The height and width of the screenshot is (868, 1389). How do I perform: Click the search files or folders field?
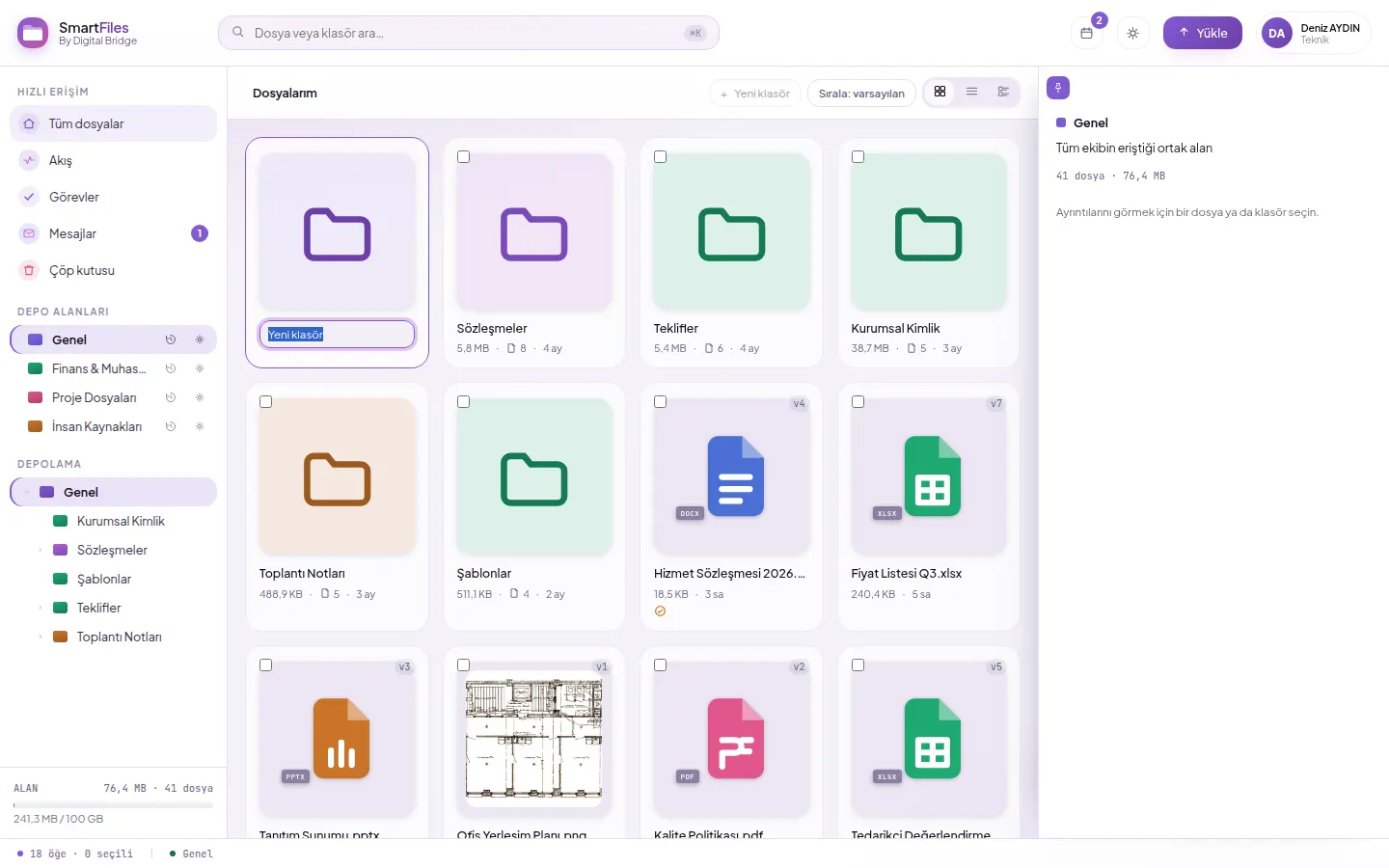(x=469, y=33)
